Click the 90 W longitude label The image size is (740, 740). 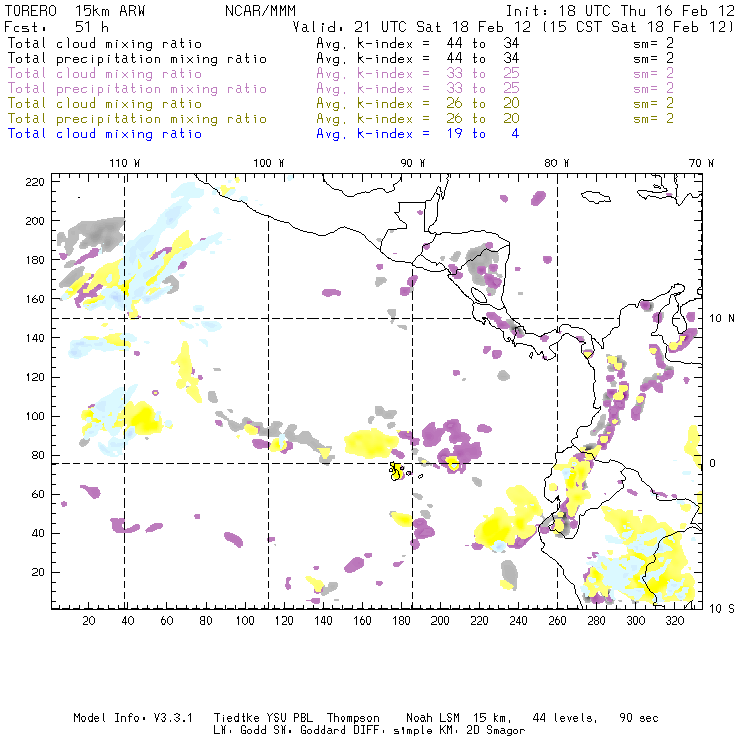click(413, 163)
